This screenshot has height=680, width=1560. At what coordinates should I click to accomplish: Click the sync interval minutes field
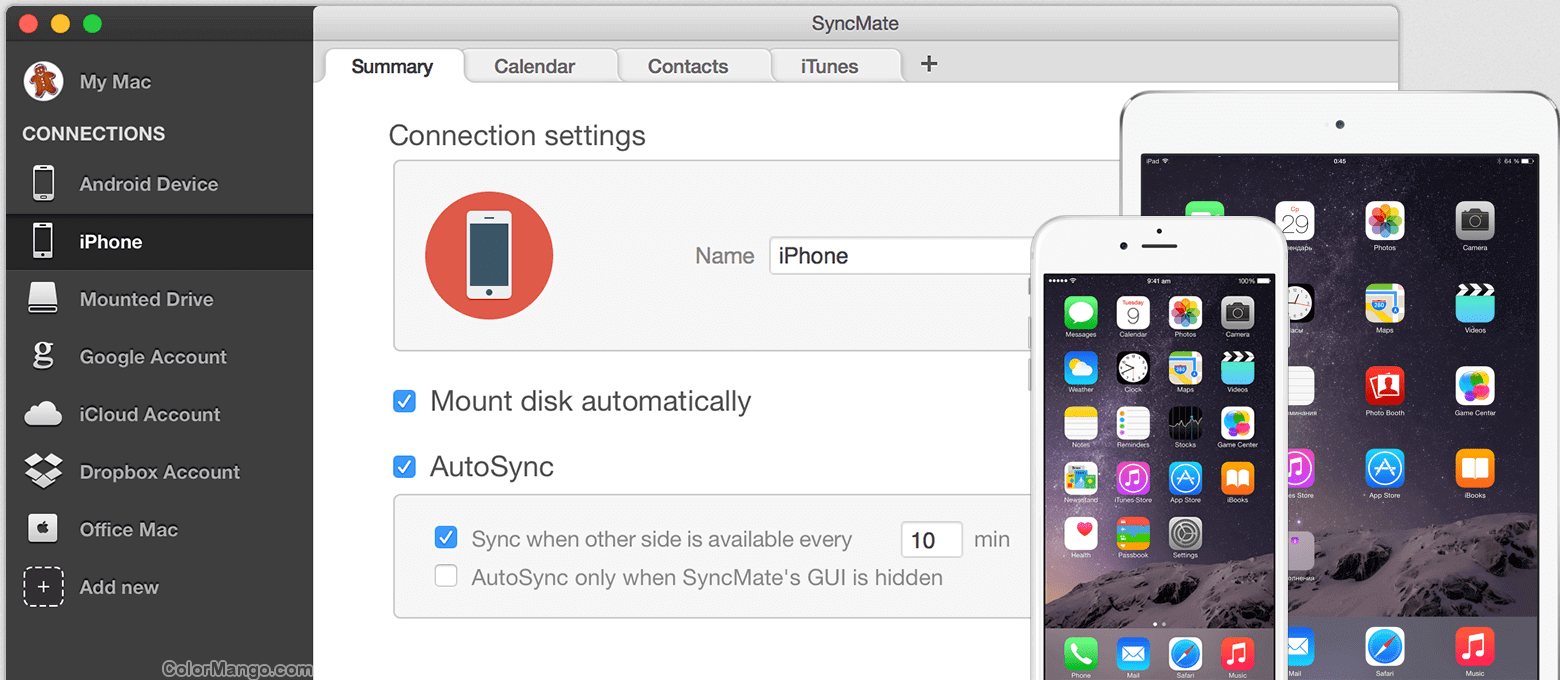[931, 539]
